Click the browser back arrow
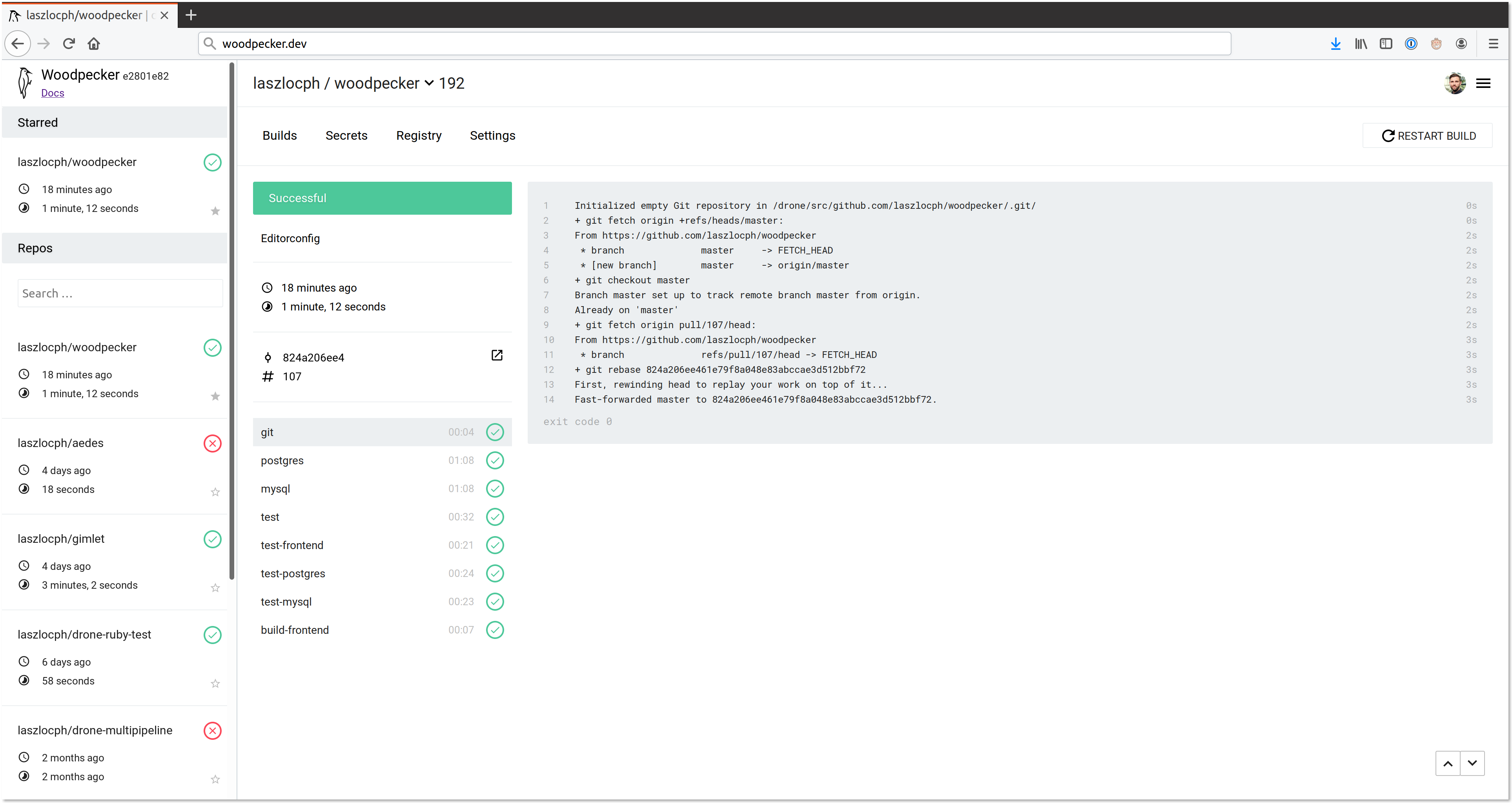 [18, 44]
